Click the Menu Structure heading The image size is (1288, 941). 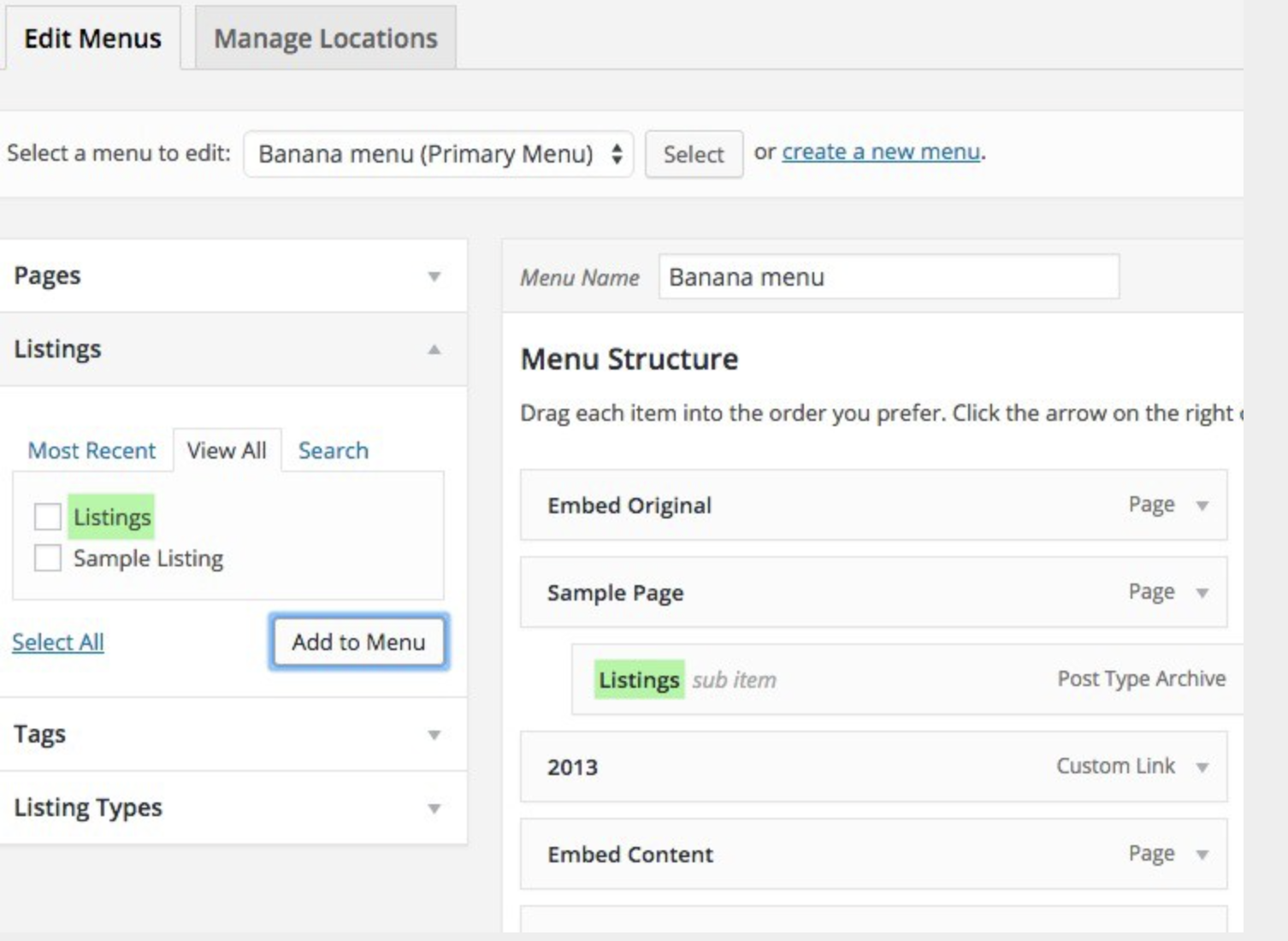click(629, 359)
